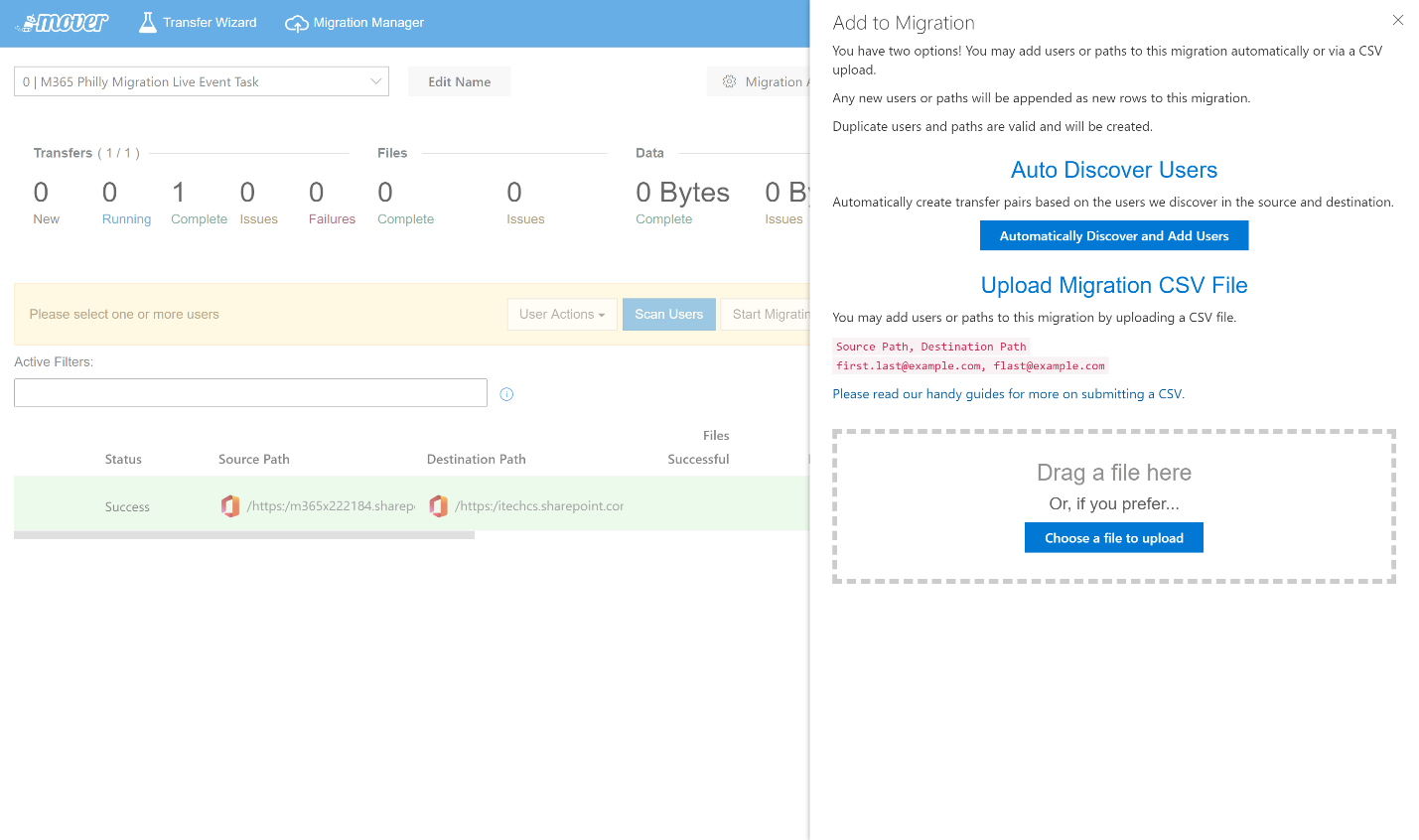Click the Migration Actions gear icon
This screenshot has width=1419, height=840.
(729, 81)
